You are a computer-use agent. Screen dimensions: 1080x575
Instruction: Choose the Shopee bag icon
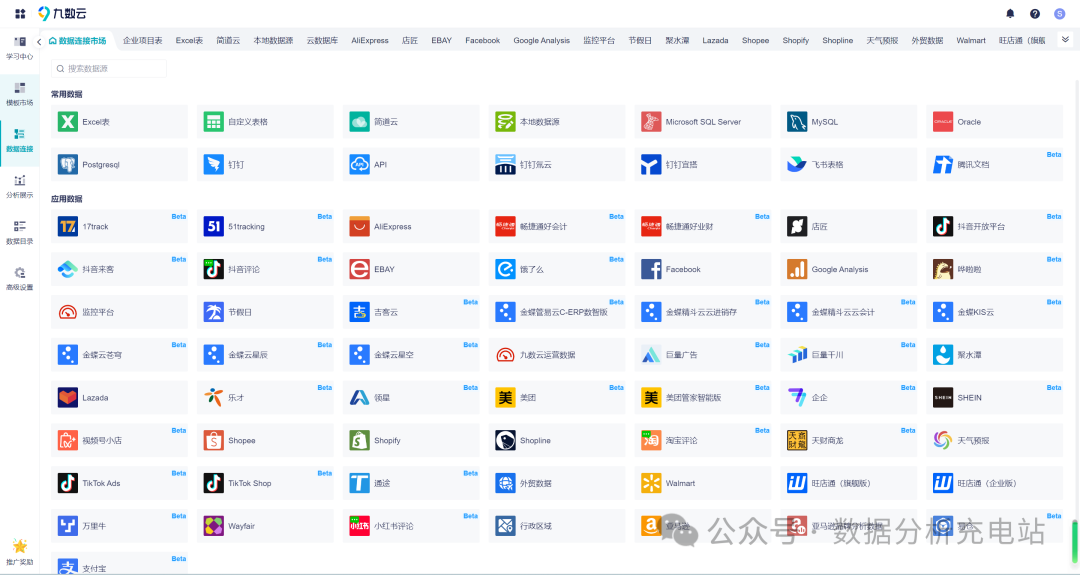(x=214, y=440)
